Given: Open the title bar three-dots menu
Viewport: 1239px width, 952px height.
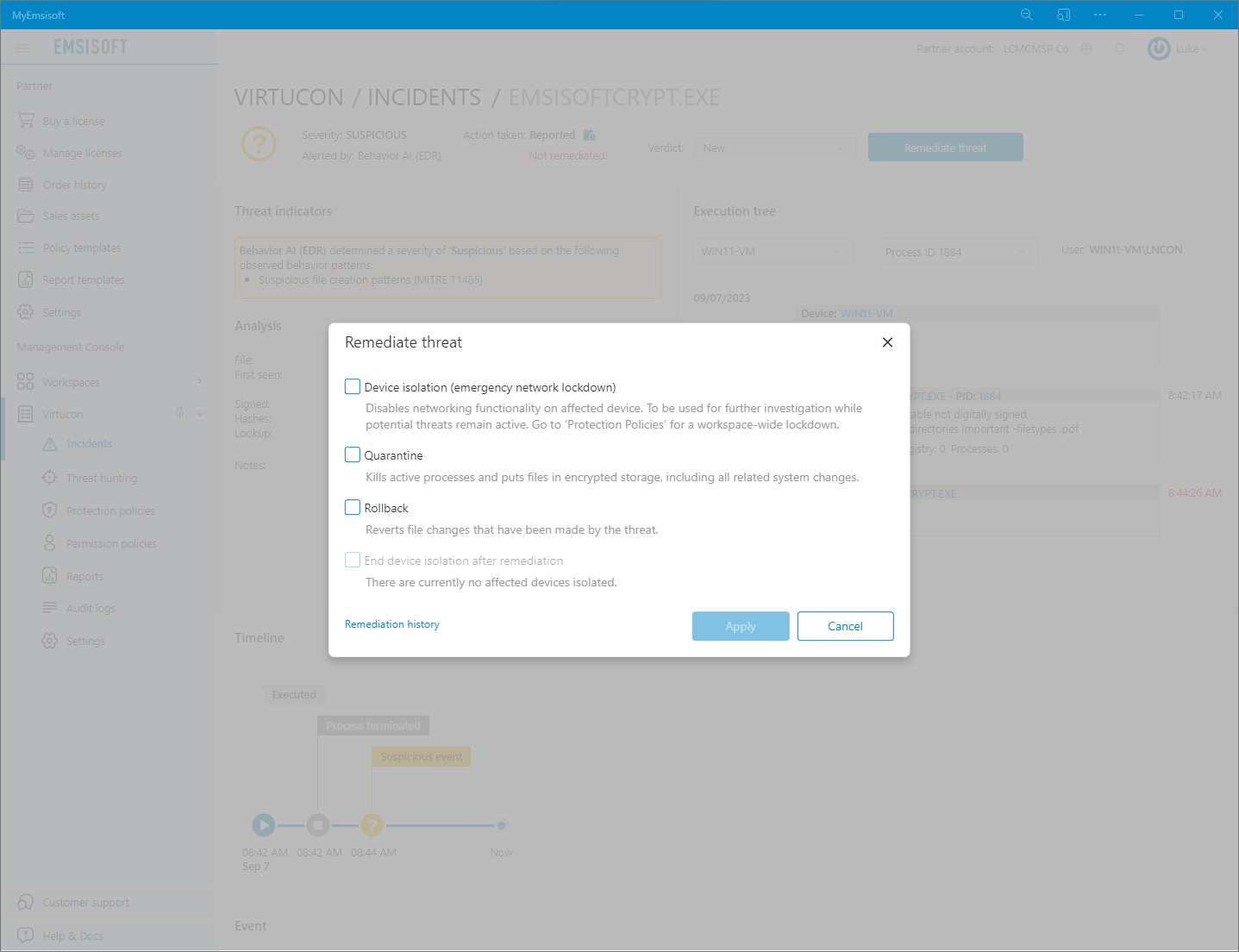Looking at the screenshot, I should click(1100, 15).
